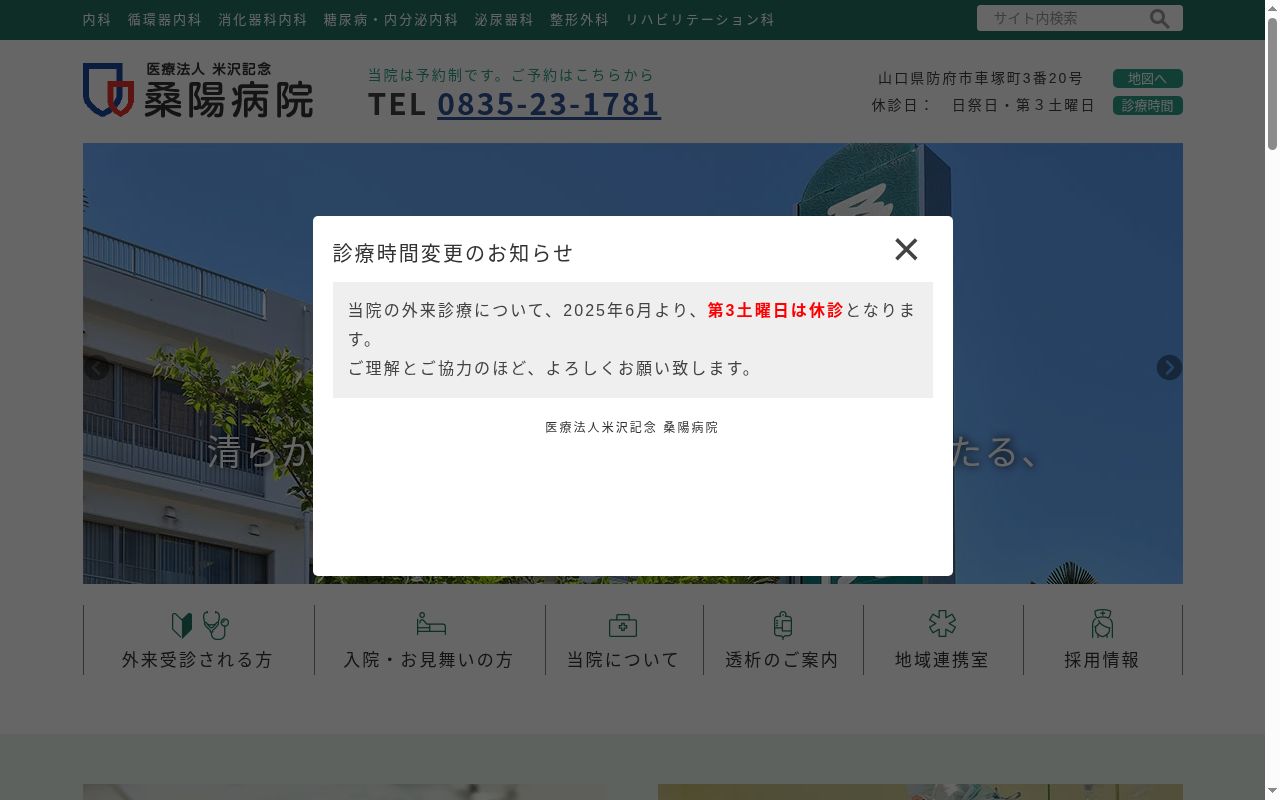Focus the サイト内検索 search field

coord(1065,18)
